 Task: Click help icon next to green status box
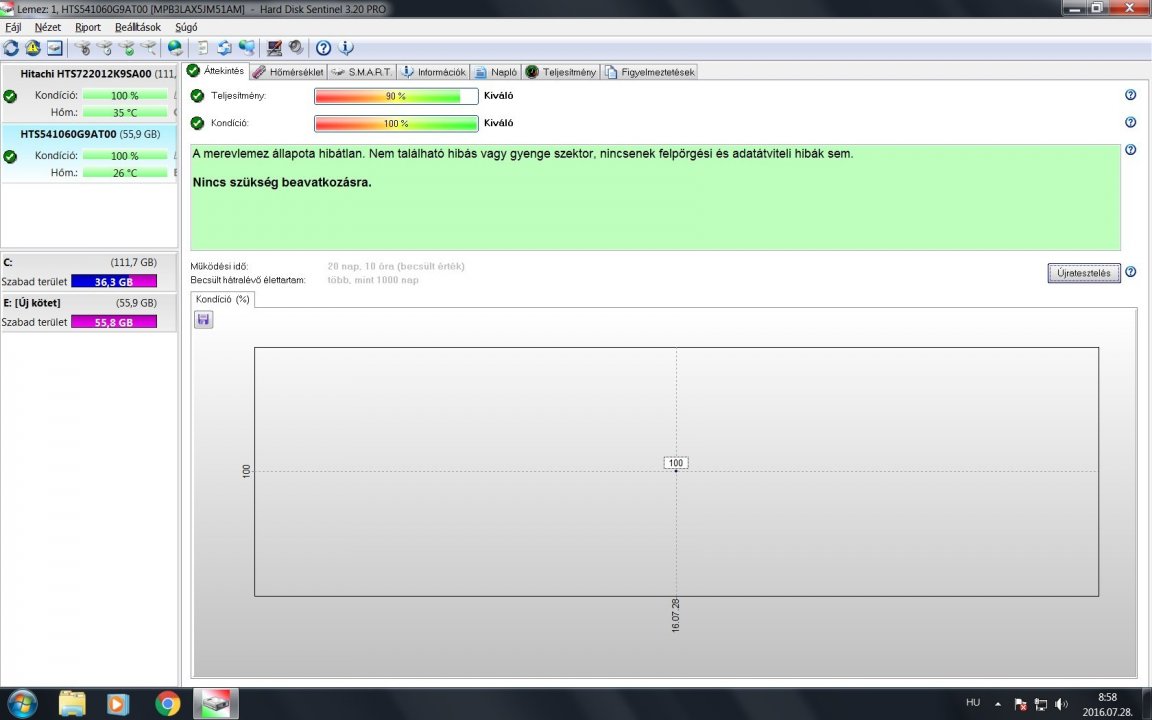(1131, 149)
